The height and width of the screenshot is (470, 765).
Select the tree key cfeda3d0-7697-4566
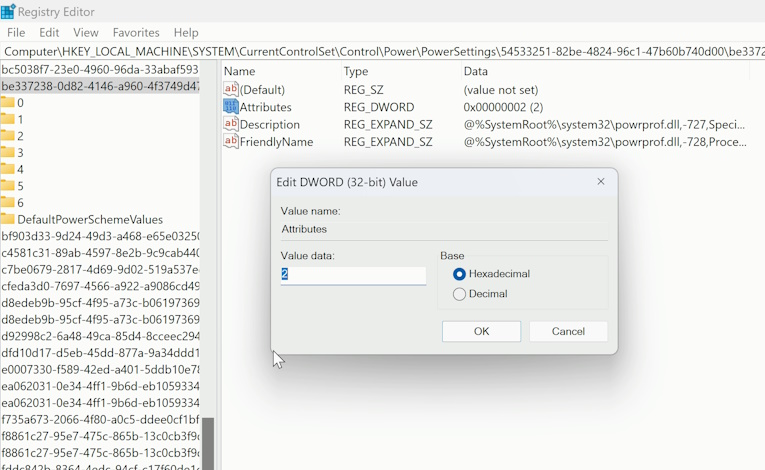[100, 286]
